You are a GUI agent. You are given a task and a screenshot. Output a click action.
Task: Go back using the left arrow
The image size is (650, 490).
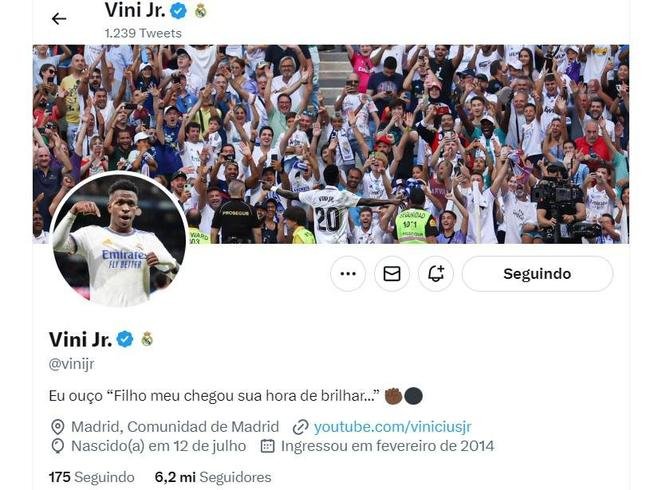point(59,19)
